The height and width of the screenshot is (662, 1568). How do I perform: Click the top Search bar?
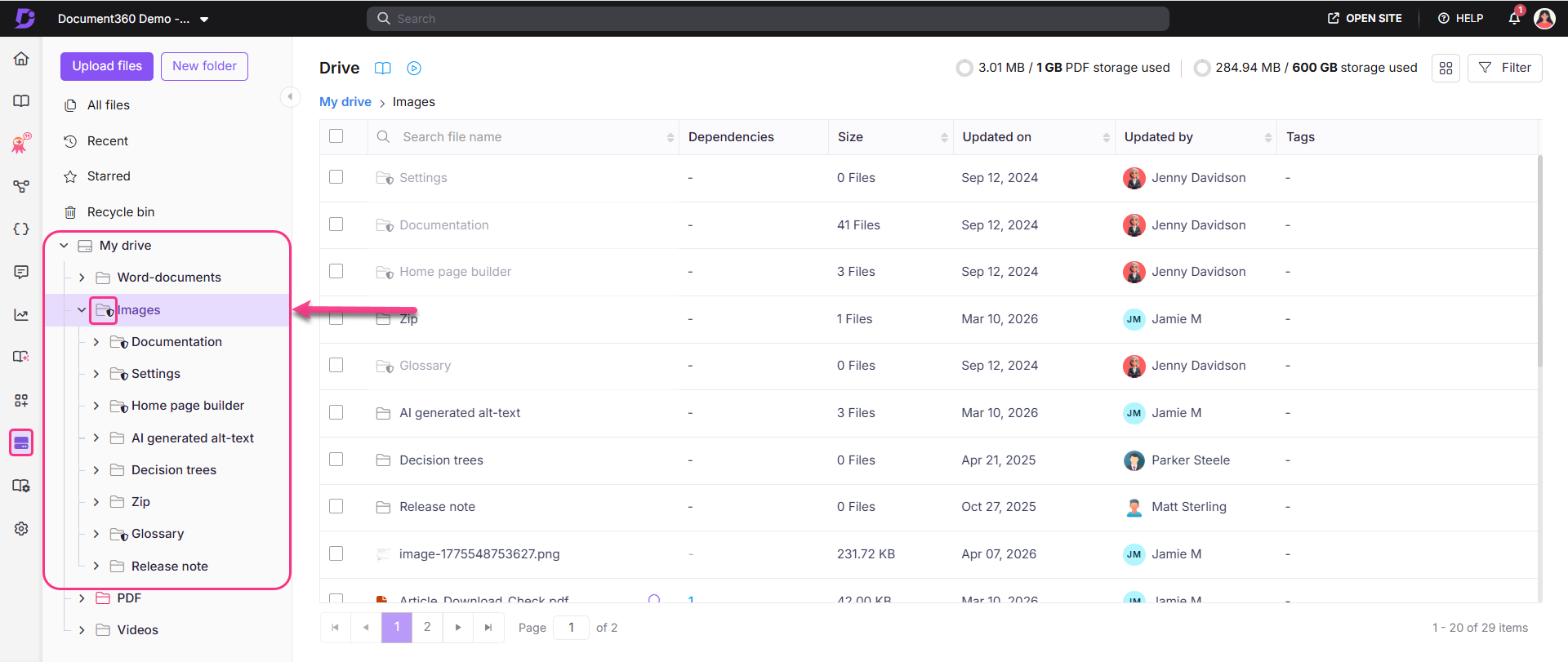click(768, 19)
